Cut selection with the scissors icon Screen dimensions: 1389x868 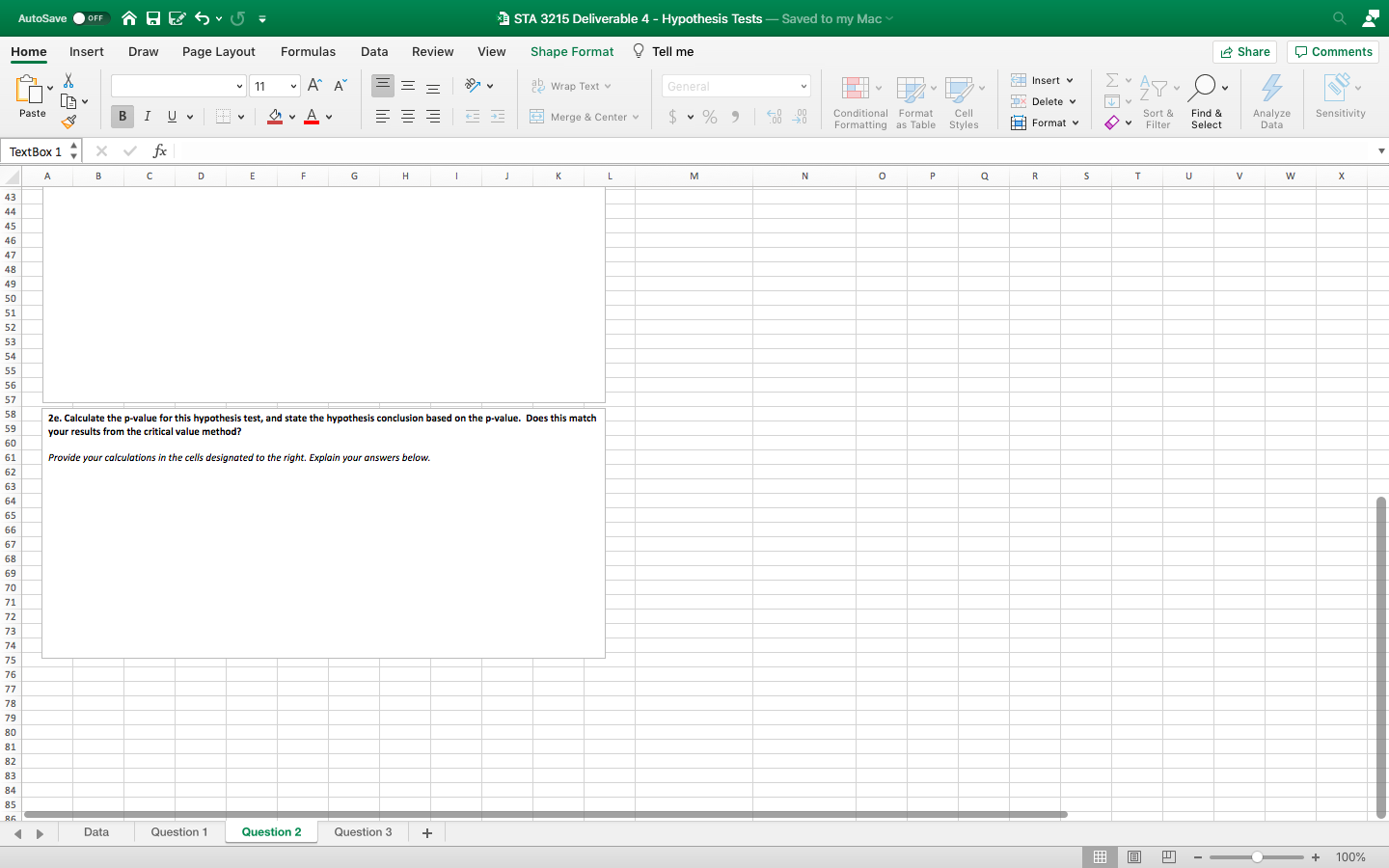coord(68,81)
